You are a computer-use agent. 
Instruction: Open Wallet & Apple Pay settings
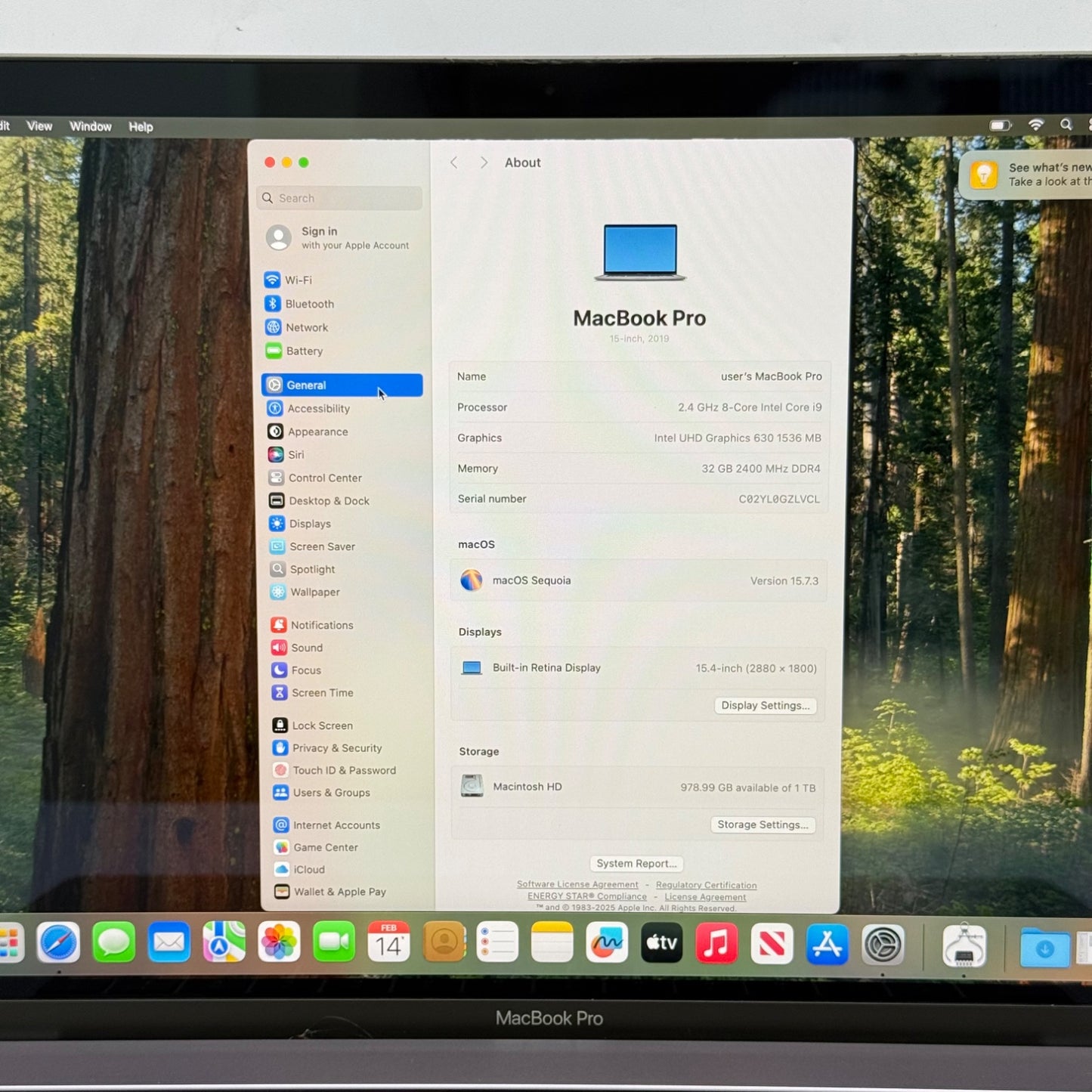(x=339, y=892)
